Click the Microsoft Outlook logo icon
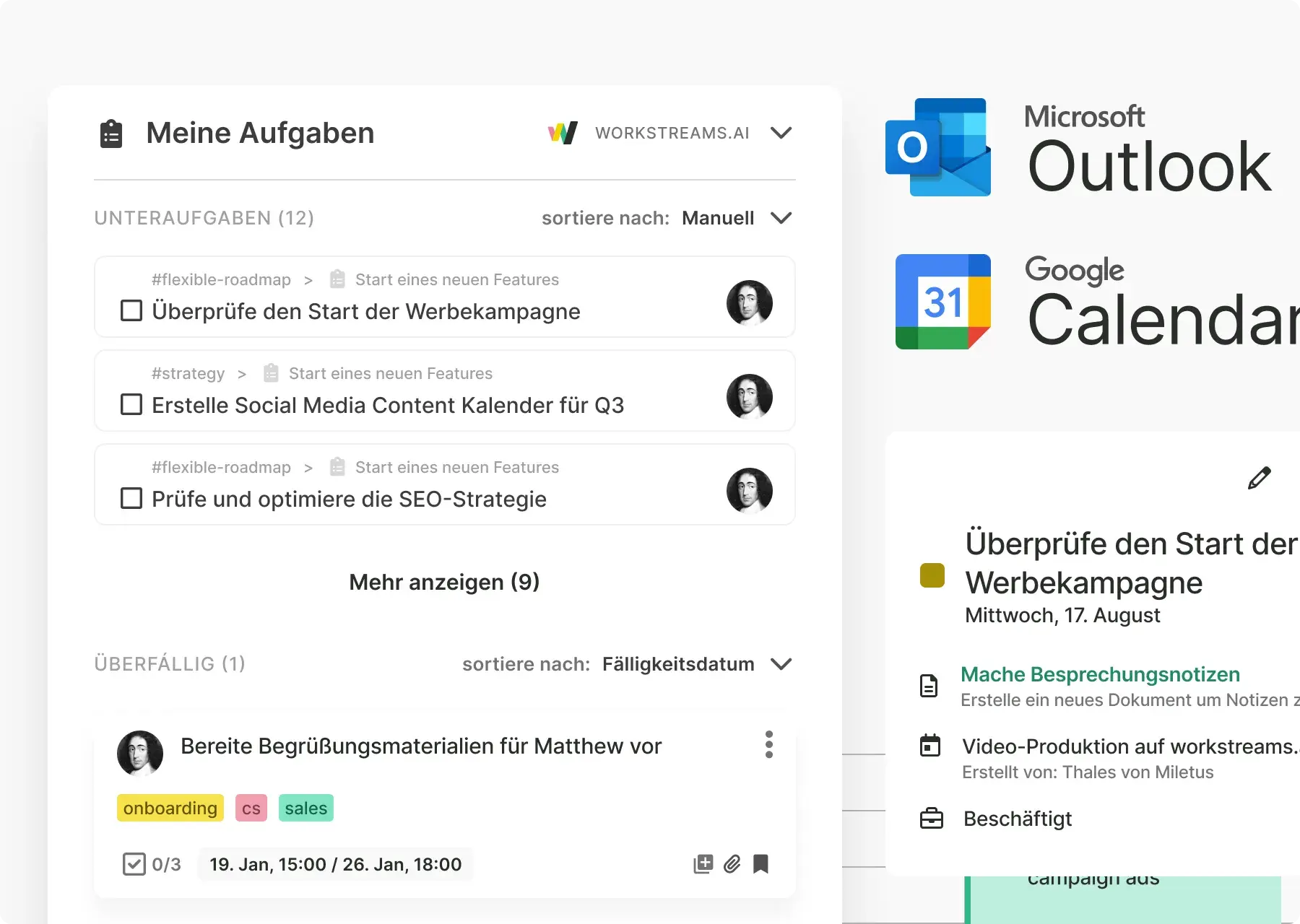1300x924 pixels. click(937, 147)
